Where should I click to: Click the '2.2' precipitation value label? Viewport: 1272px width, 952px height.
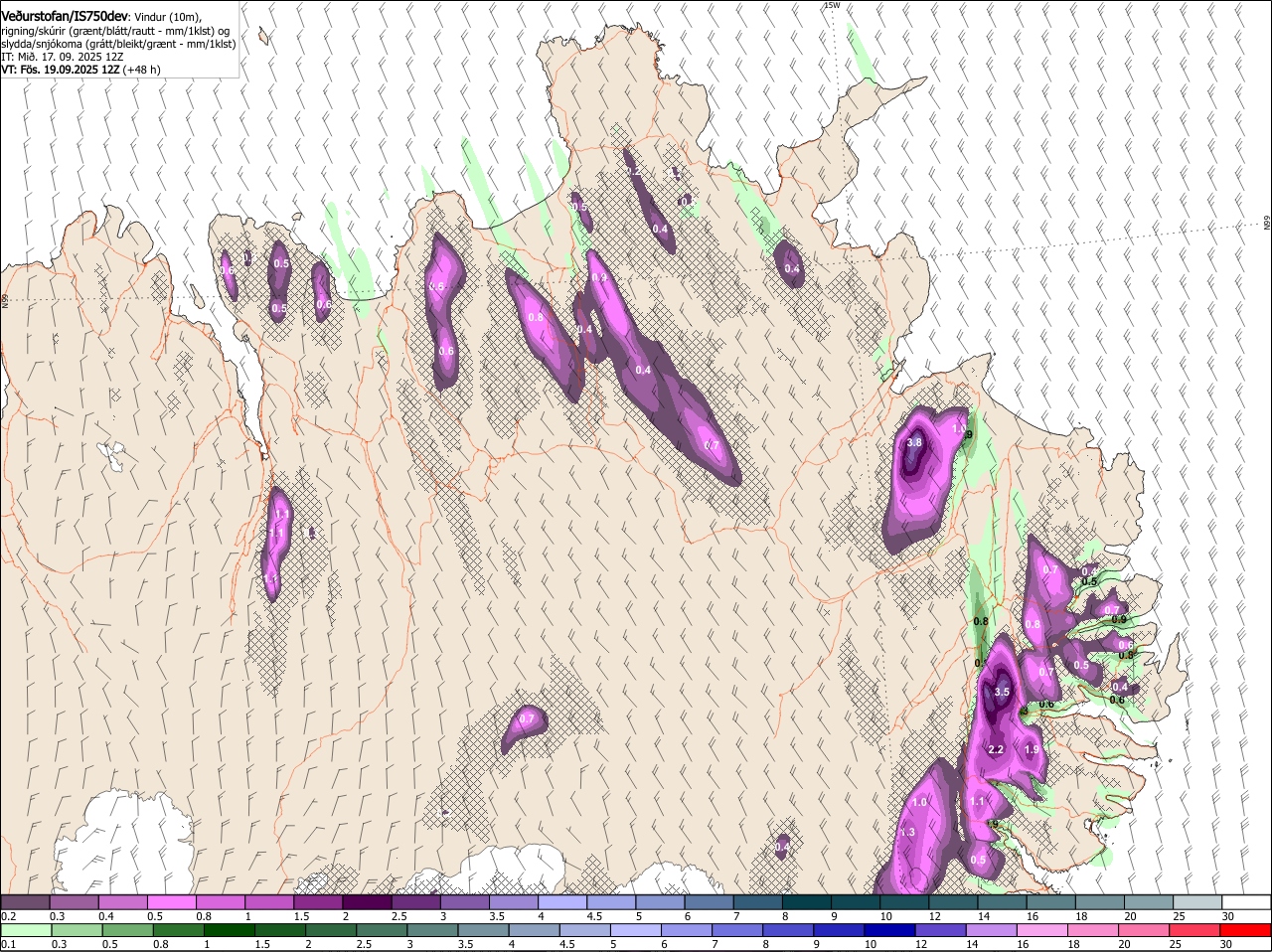[x=997, y=749]
